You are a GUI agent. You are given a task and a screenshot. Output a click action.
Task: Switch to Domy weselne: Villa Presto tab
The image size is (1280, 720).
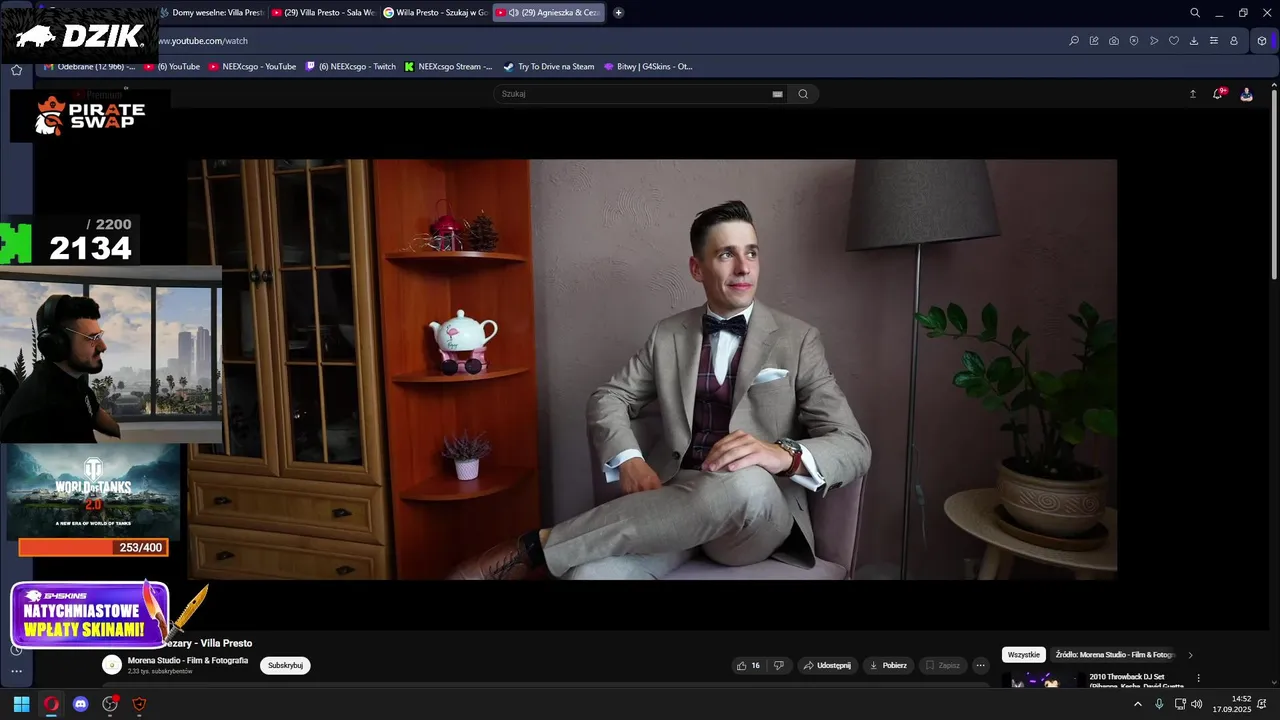click(214, 13)
